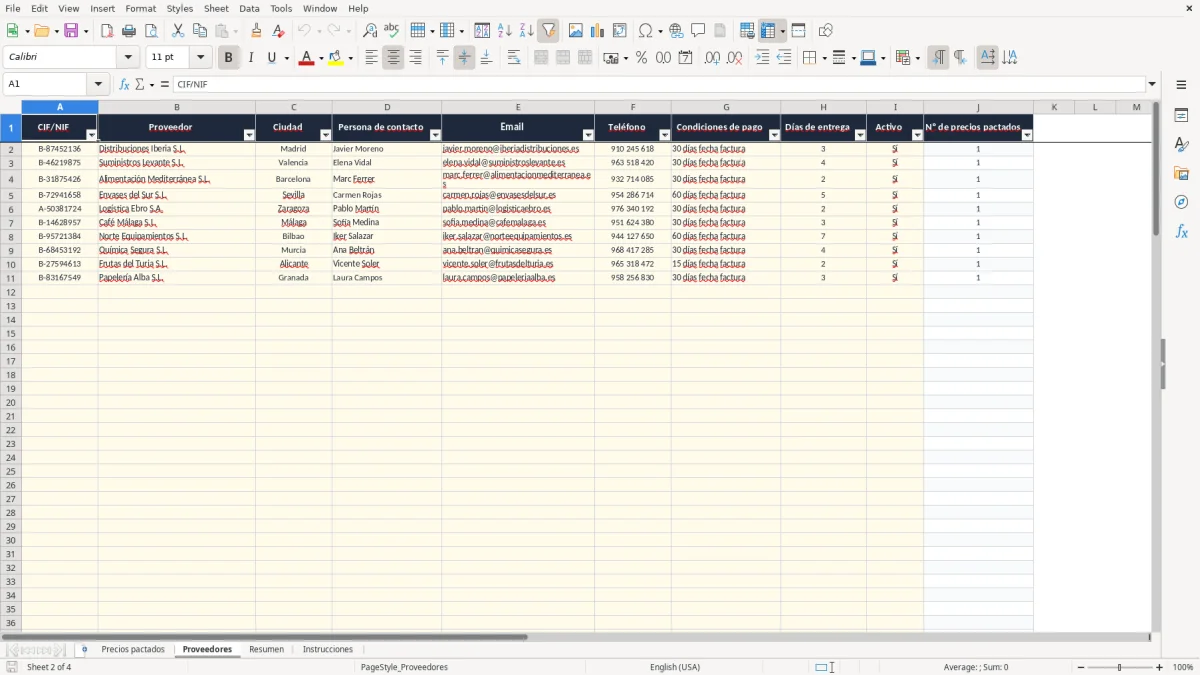Switch to Precios pactados sheet tab
The image size is (1200, 675).
click(133, 649)
